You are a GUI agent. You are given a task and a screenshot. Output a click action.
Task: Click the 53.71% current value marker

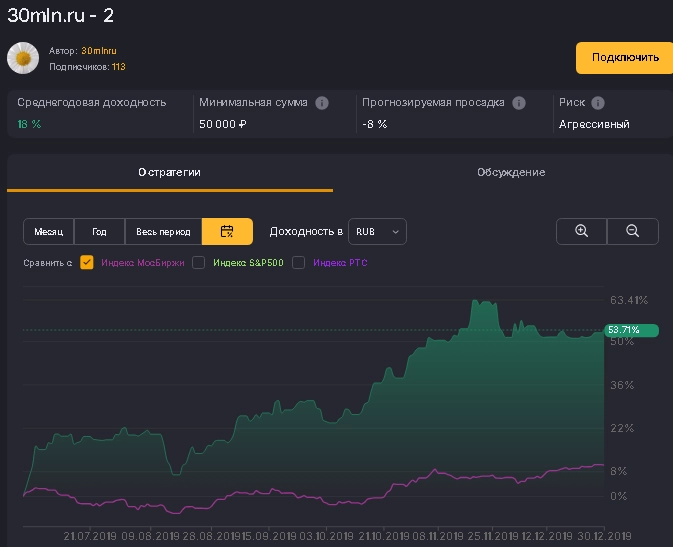(x=631, y=330)
